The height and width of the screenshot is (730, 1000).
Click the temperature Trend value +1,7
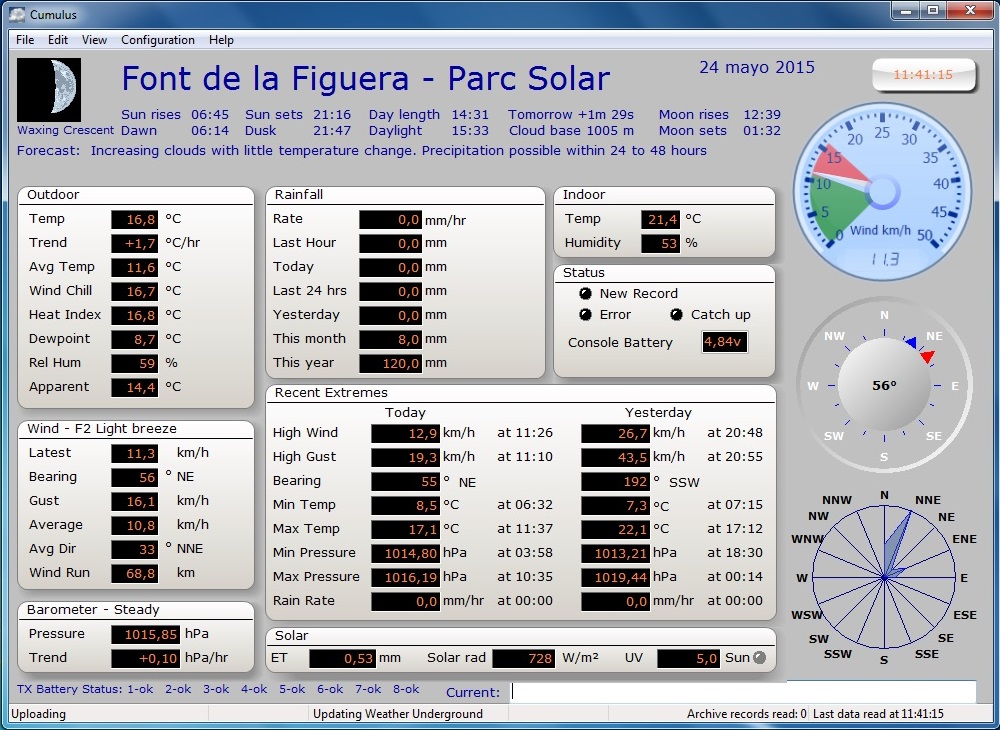point(135,244)
